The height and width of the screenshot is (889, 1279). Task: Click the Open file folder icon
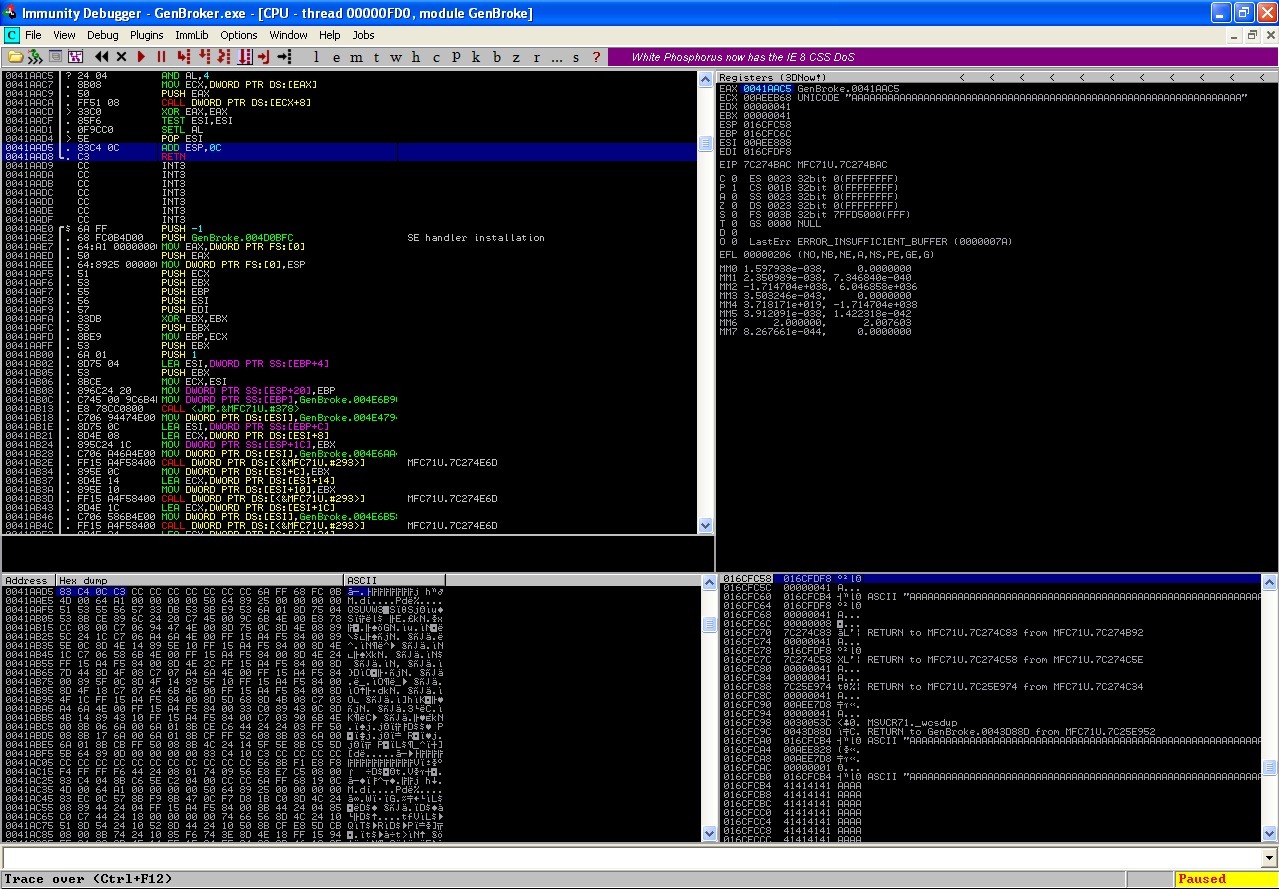point(17,57)
